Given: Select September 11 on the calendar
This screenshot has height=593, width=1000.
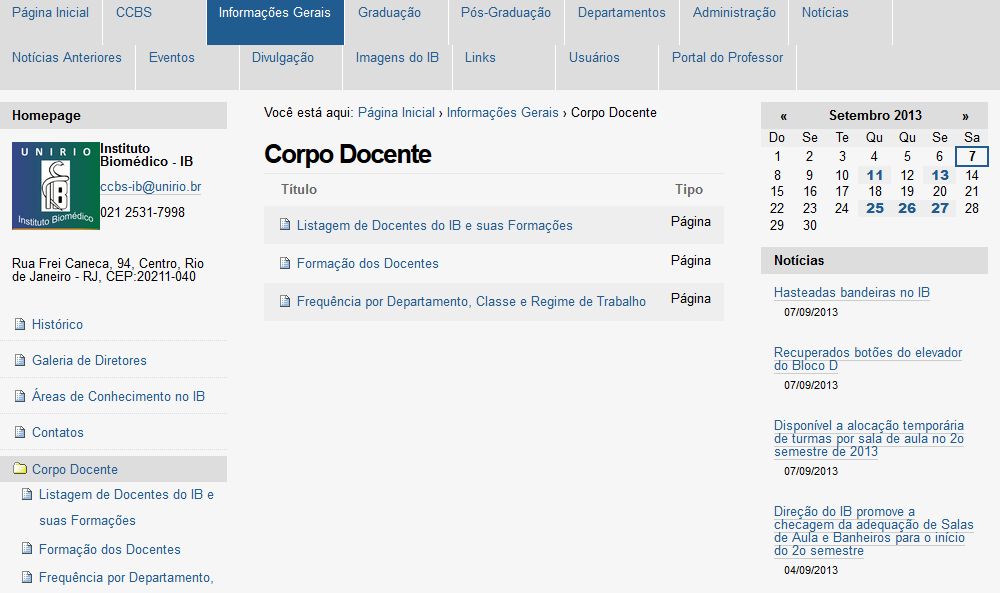Looking at the screenshot, I should click(874, 174).
